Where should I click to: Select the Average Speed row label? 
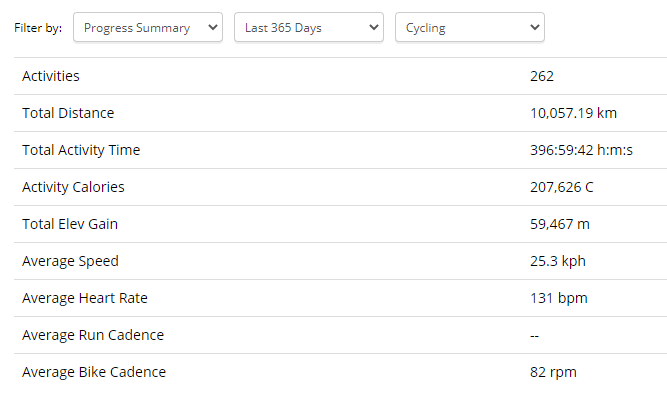click(70, 261)
